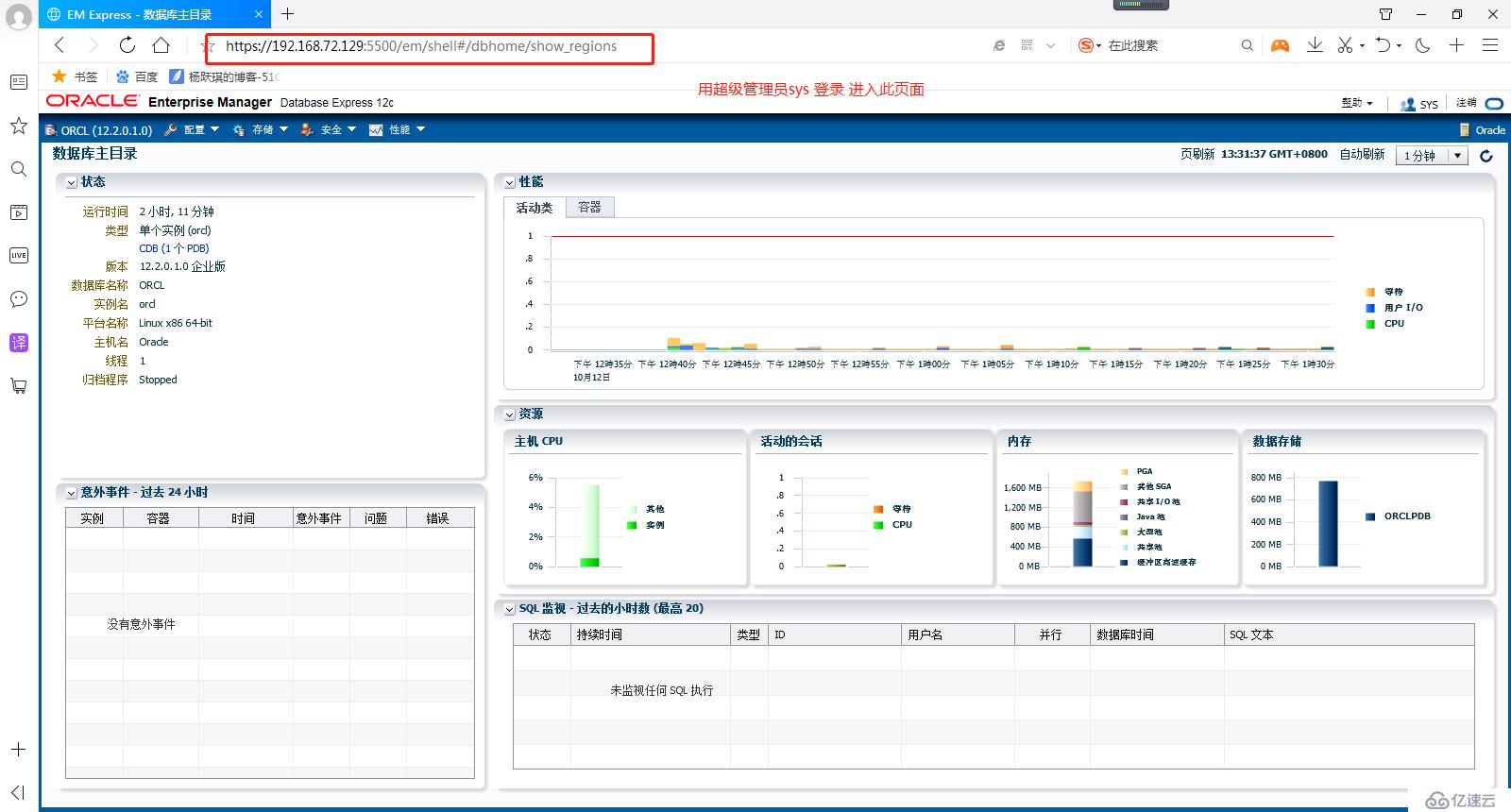Screen dimensions: 1511x812
Task: Open a new browser tab with the plus
Action: tap(287, 13)
